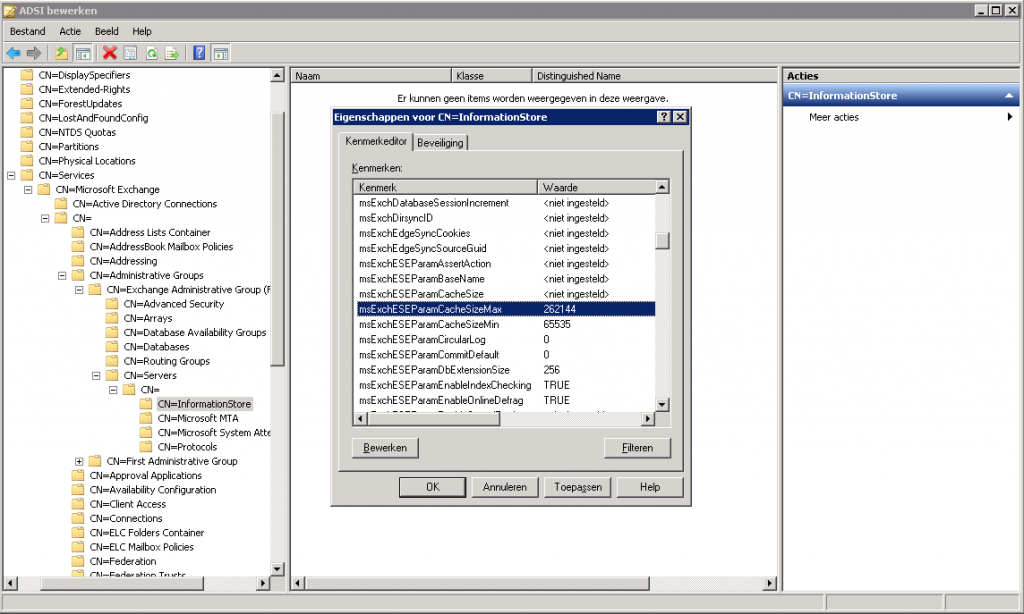Select msExchESEParamEnableOnlineDefrag attribute row
This screenshot has height=614, width=1024.
click(x=505, y=400)
